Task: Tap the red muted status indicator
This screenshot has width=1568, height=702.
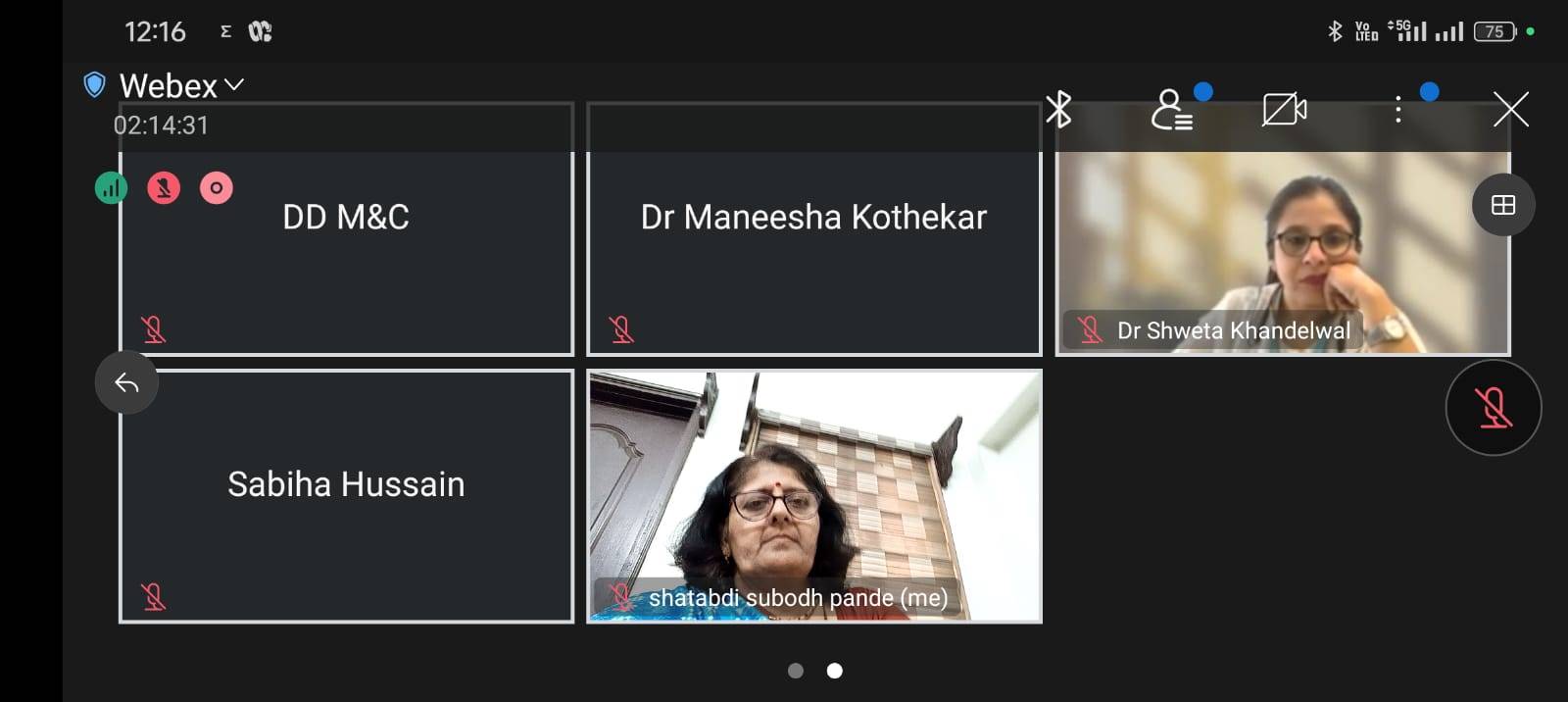Action: [x=164, y=187]
